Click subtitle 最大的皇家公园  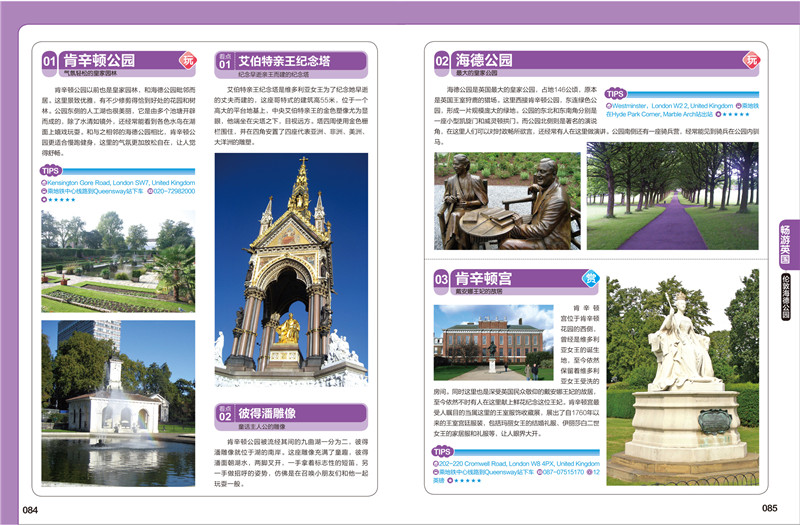tap(477, 73)
